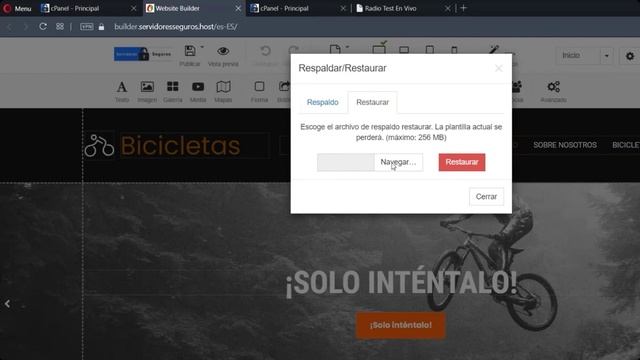This screenshot has width=640, height=360.
Task: Open the Opera Menu
Action: [x=17, y=8]
